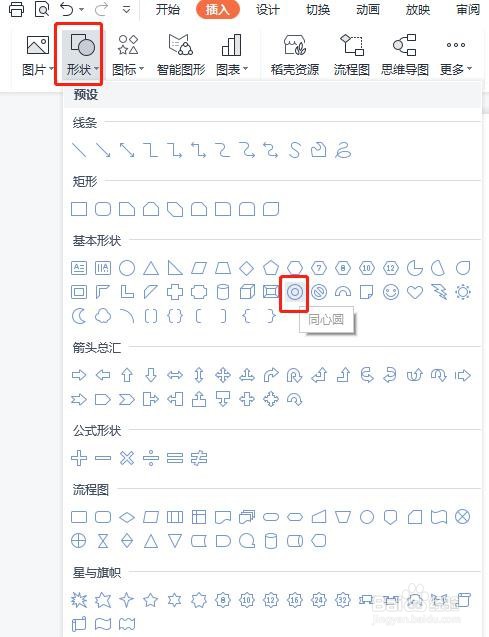Select the explosion star shape

click(x=79, y=600)
